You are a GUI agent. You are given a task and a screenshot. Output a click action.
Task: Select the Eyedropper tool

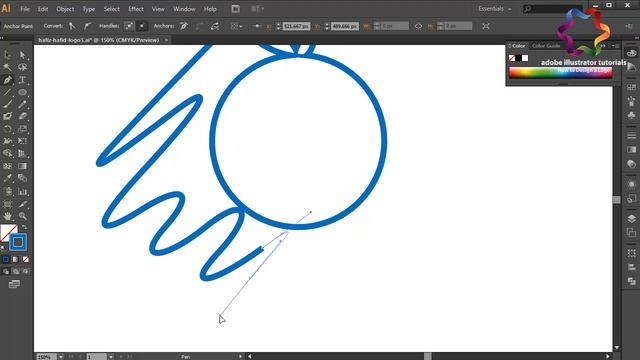point(7,178)
